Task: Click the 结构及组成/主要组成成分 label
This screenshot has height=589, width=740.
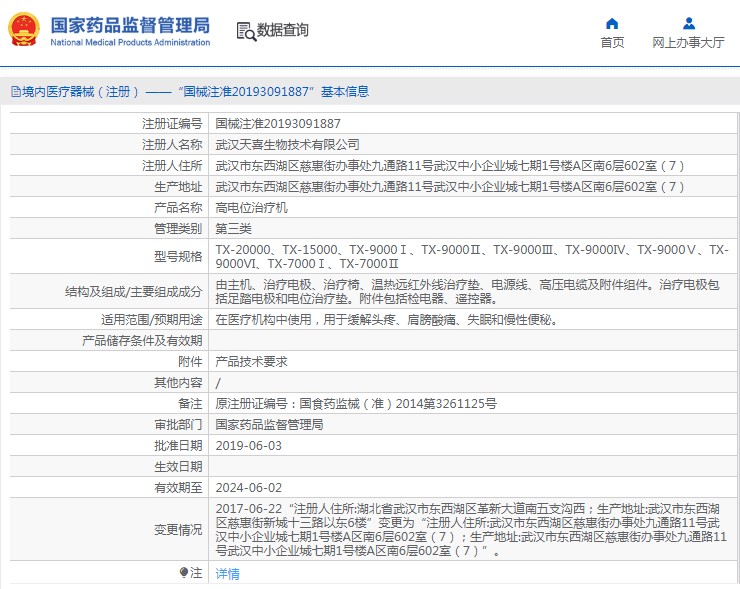Action: pyautogui.click(x=134, y=292)
